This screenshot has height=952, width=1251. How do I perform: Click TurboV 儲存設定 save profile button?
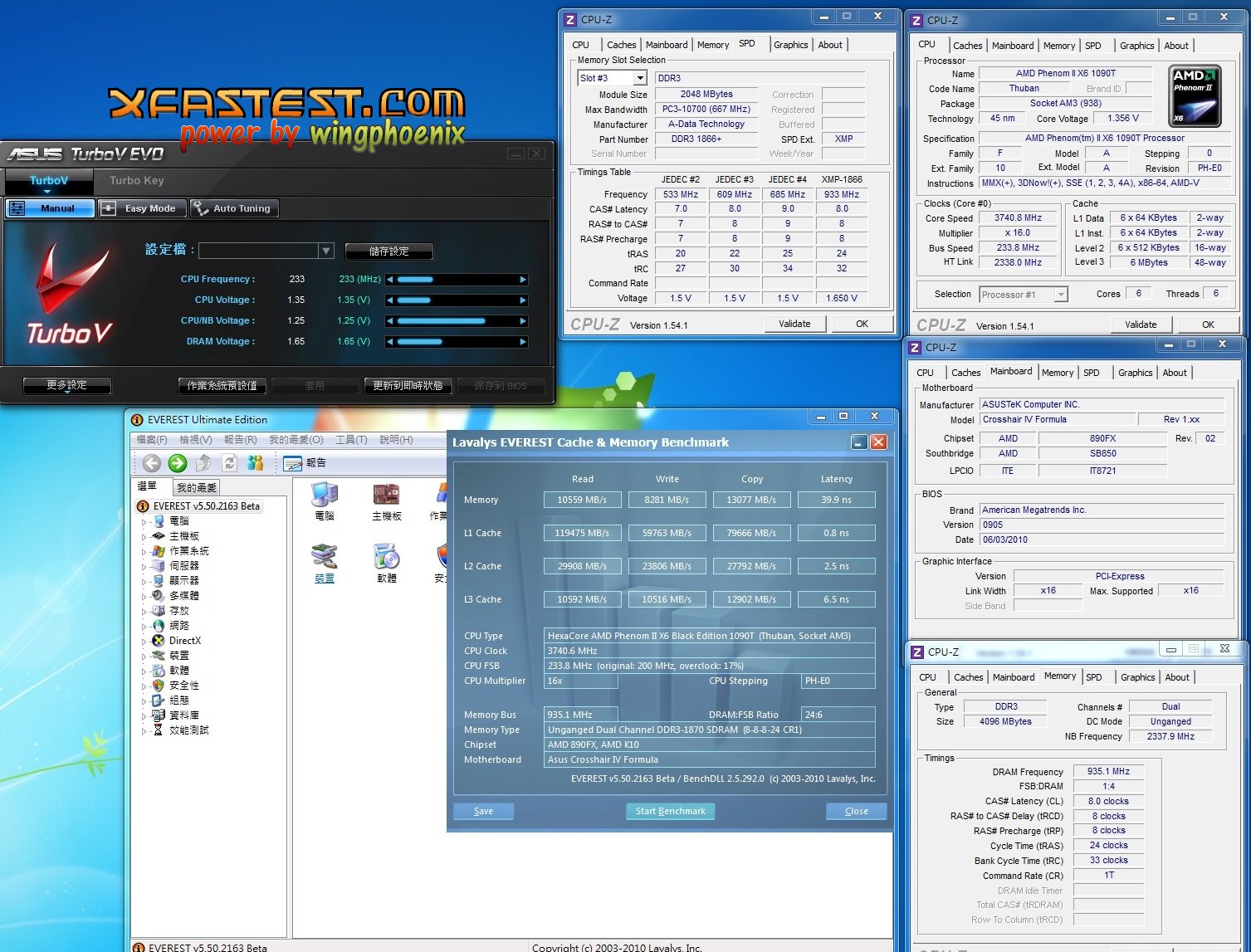tap(388, 251)
